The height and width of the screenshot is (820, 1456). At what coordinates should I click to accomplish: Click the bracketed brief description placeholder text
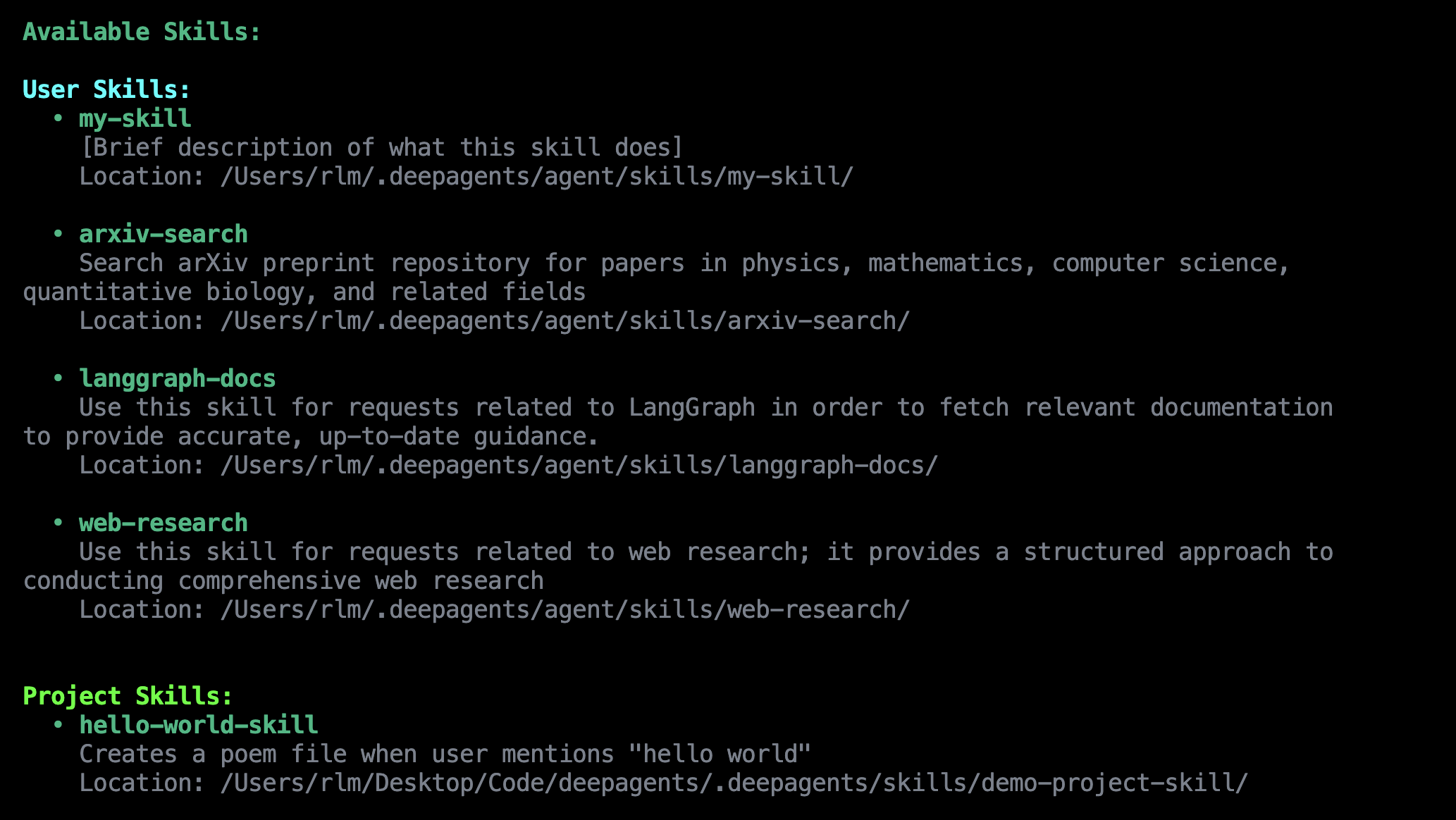tap(381, 147)
